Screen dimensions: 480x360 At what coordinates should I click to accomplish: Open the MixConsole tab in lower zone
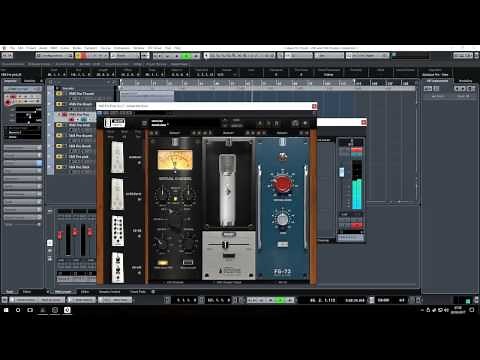[63, 292]
